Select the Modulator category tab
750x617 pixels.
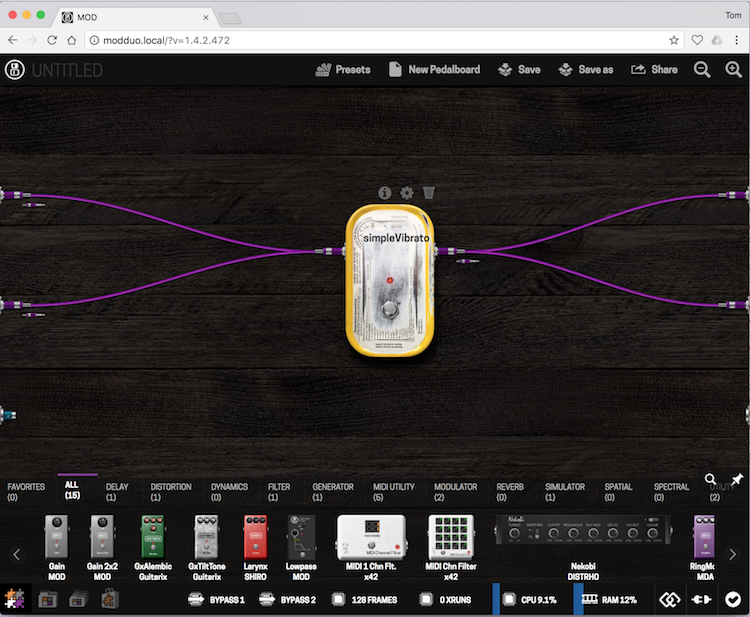coord(455,492)
